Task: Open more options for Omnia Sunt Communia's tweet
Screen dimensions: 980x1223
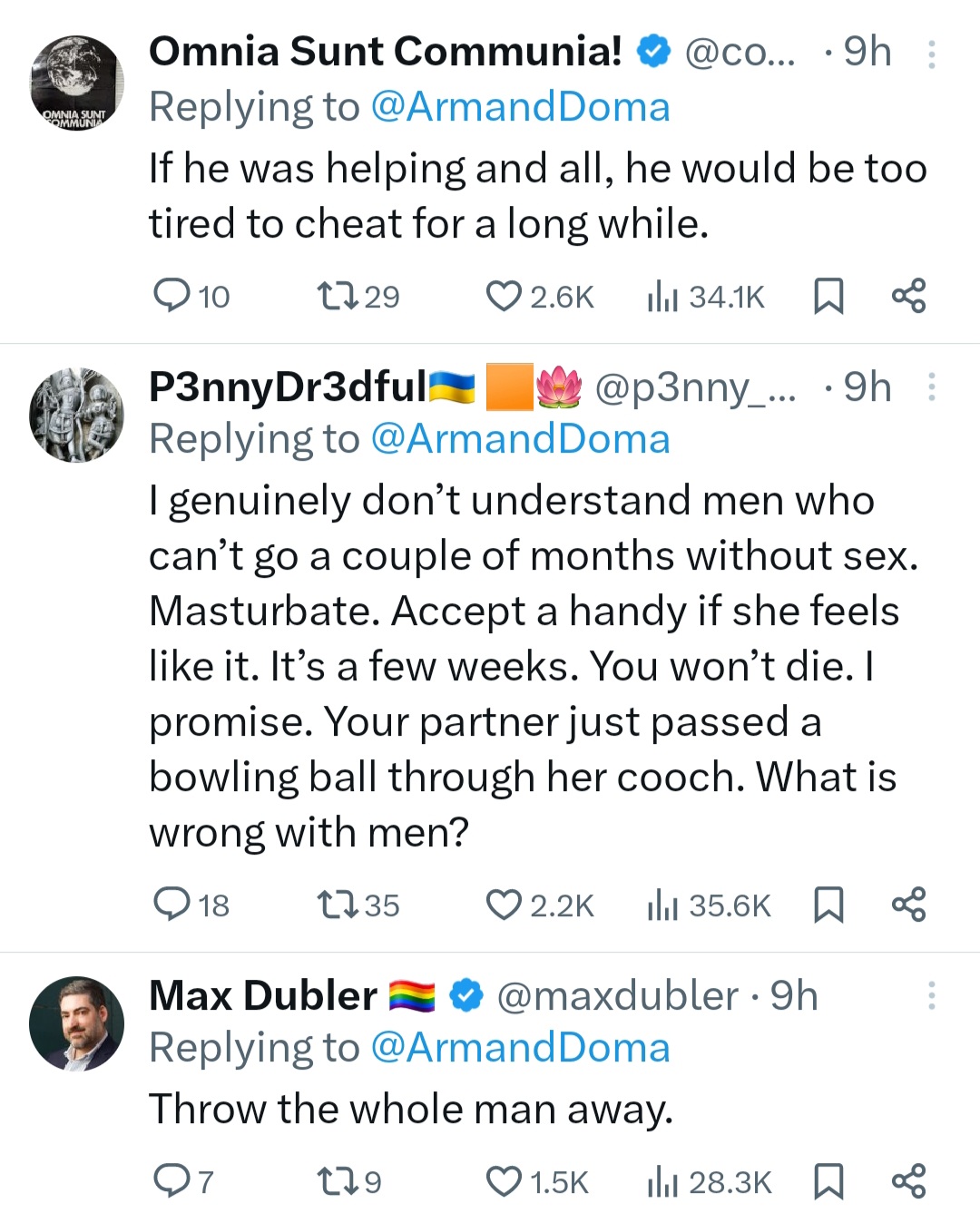Action: point(931,54)
